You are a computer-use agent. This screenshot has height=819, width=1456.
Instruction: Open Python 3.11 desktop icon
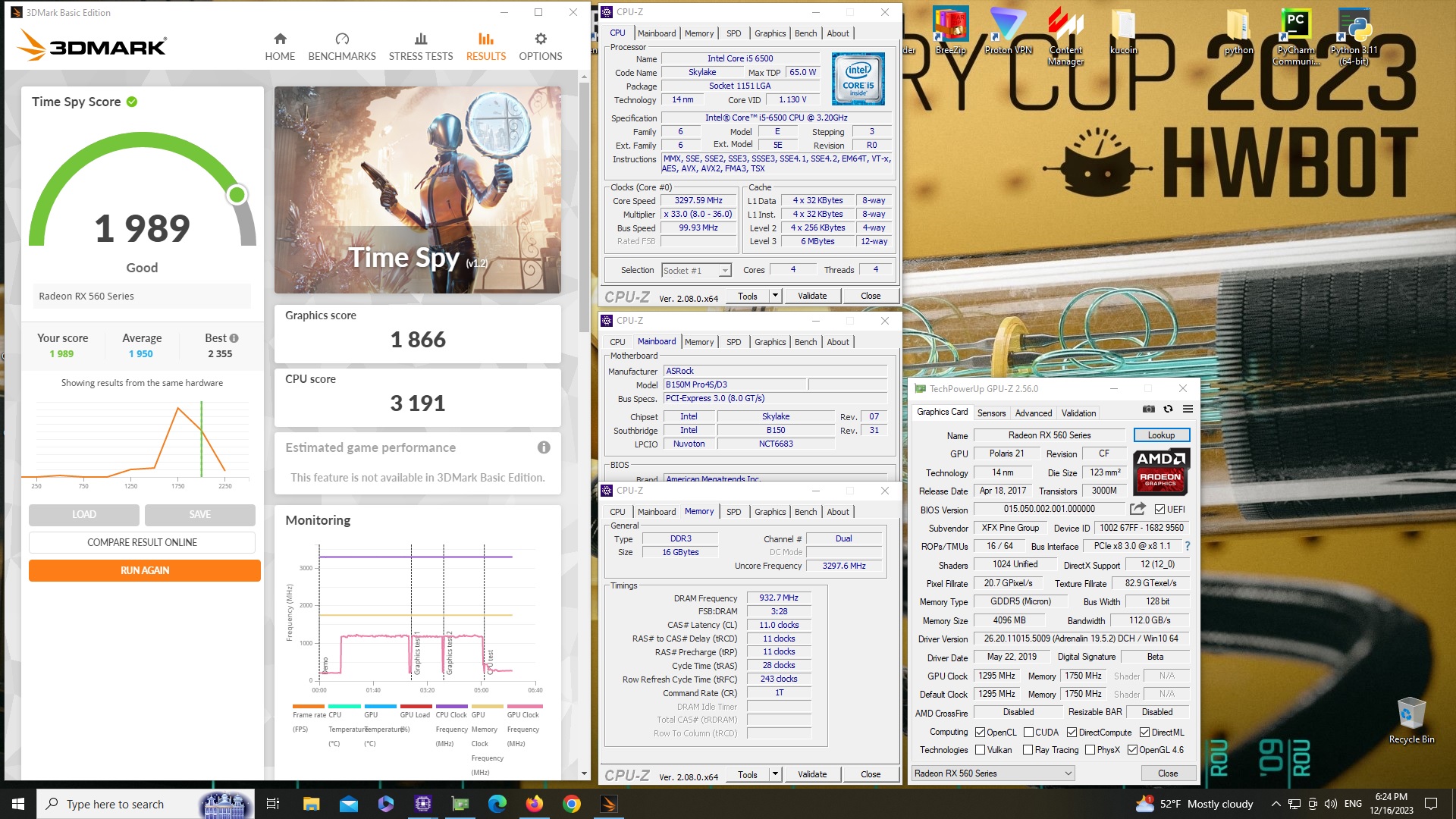(1354, 36)
